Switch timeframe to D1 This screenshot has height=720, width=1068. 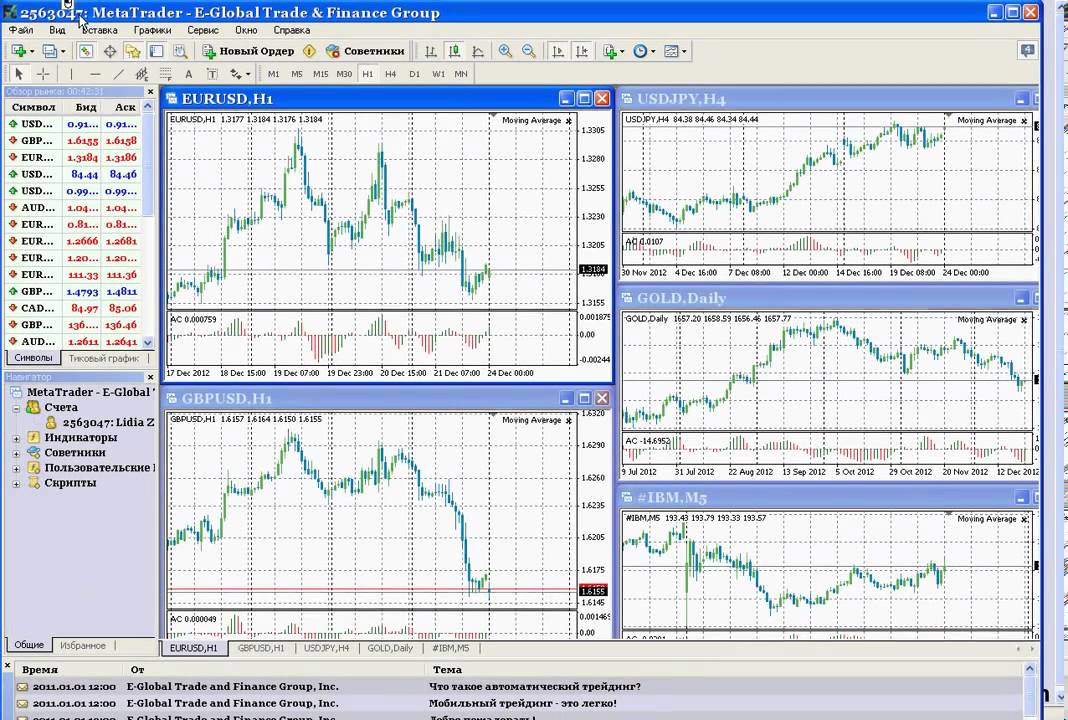pos(414,74)
